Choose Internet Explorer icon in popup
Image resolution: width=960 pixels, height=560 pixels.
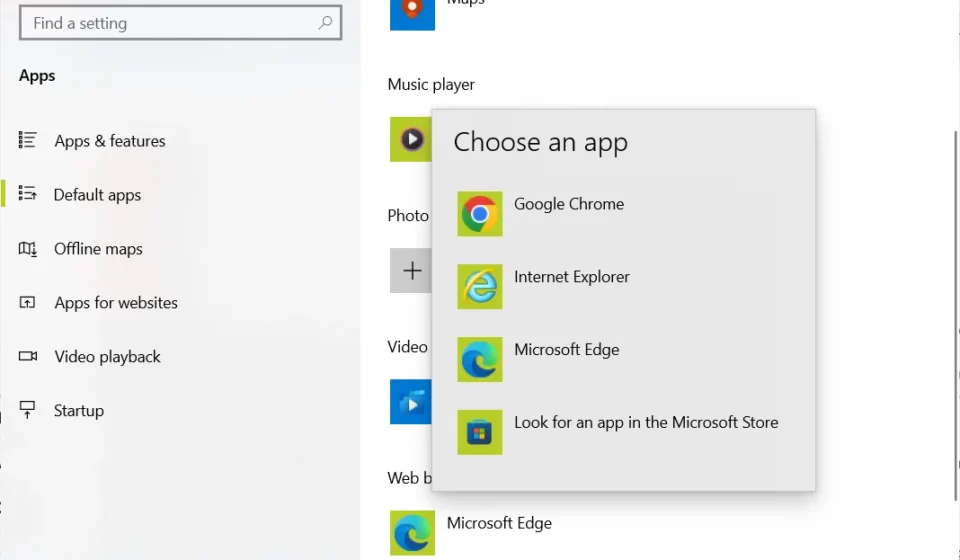click(480, 286)
